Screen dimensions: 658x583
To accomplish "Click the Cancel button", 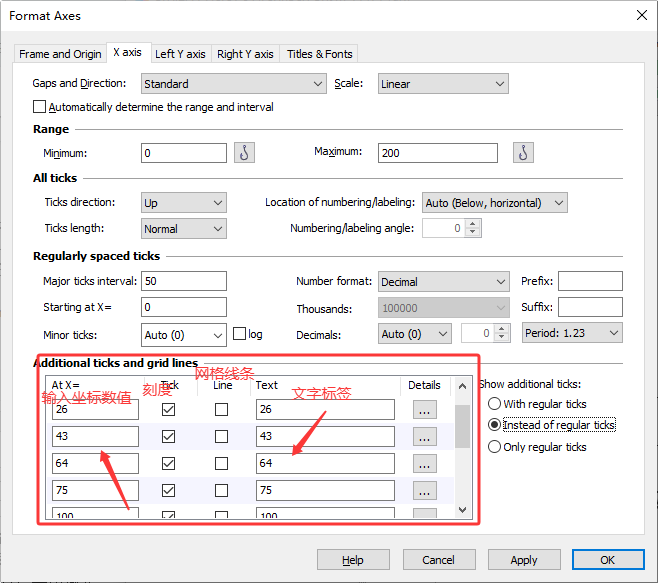I will tap(439, 559).
